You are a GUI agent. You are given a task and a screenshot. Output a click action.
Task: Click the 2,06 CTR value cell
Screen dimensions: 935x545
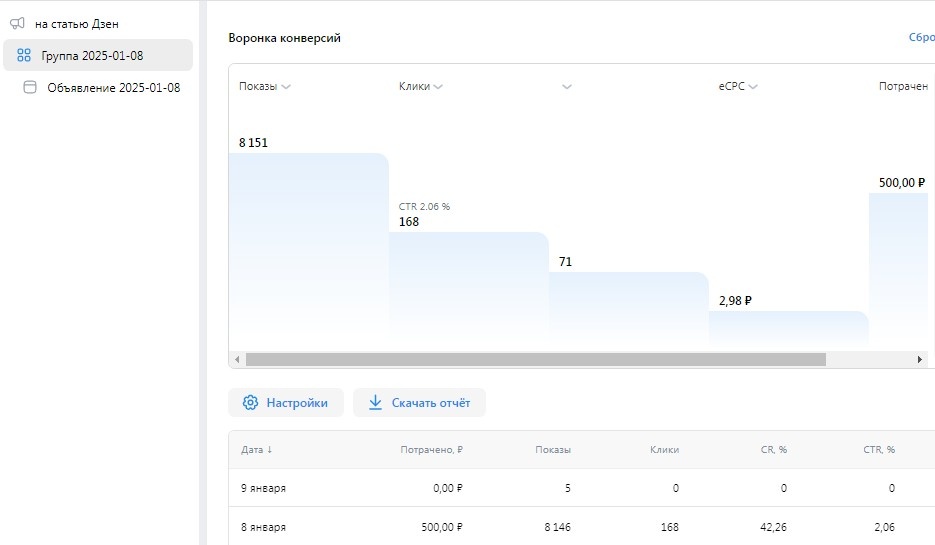pos(884,527)
